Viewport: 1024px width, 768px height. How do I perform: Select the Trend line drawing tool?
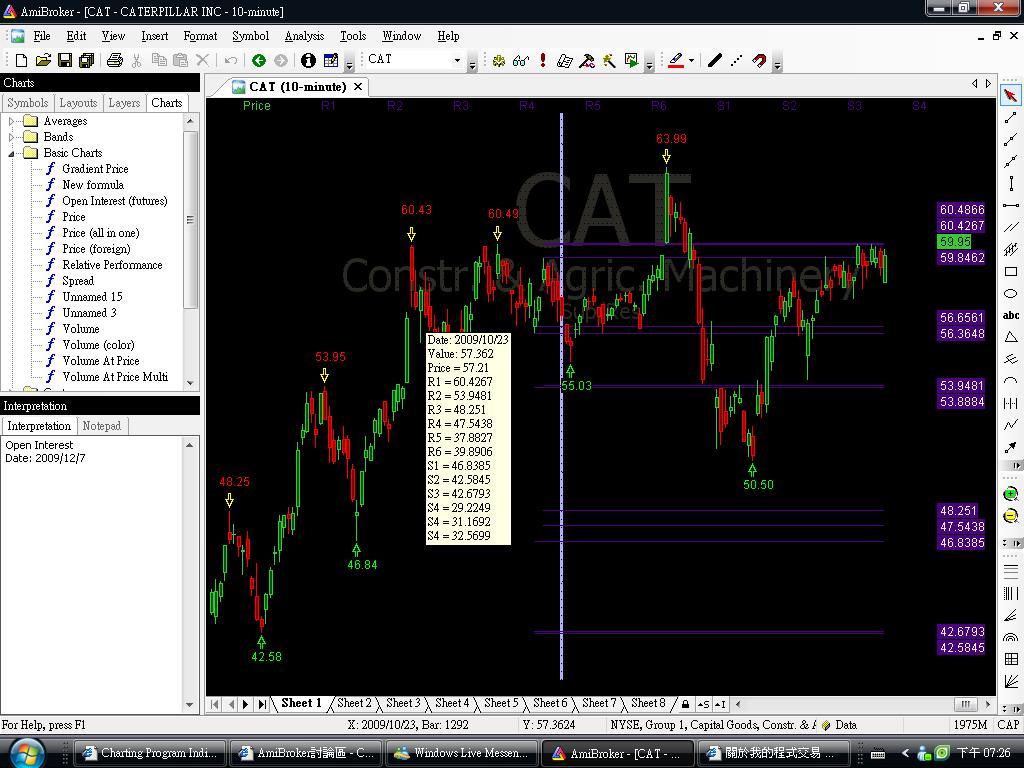click(1010, 118)
